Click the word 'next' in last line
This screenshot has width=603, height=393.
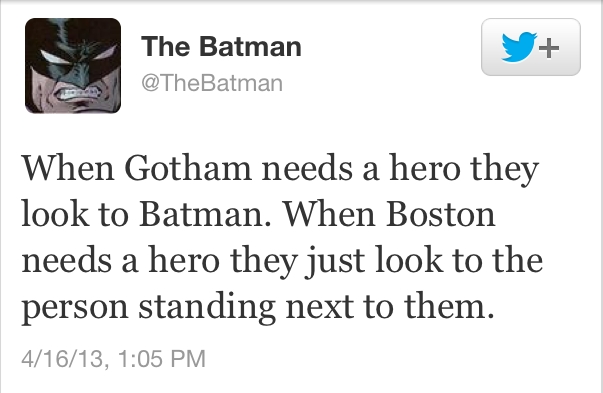pyautogui.click(x=320, y=308)
